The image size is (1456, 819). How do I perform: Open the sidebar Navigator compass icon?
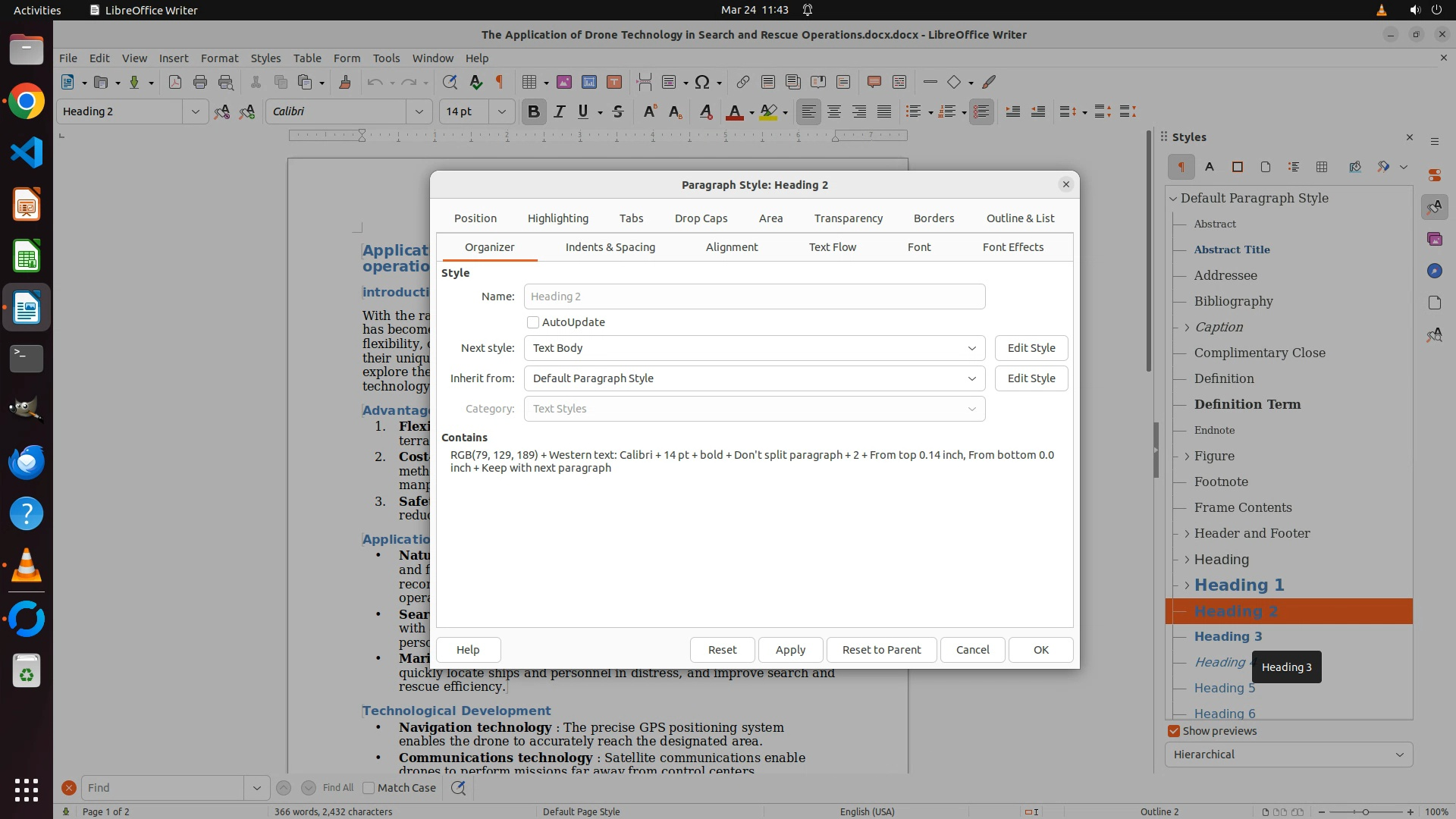pyautogui.click(x=1434, y=271)
